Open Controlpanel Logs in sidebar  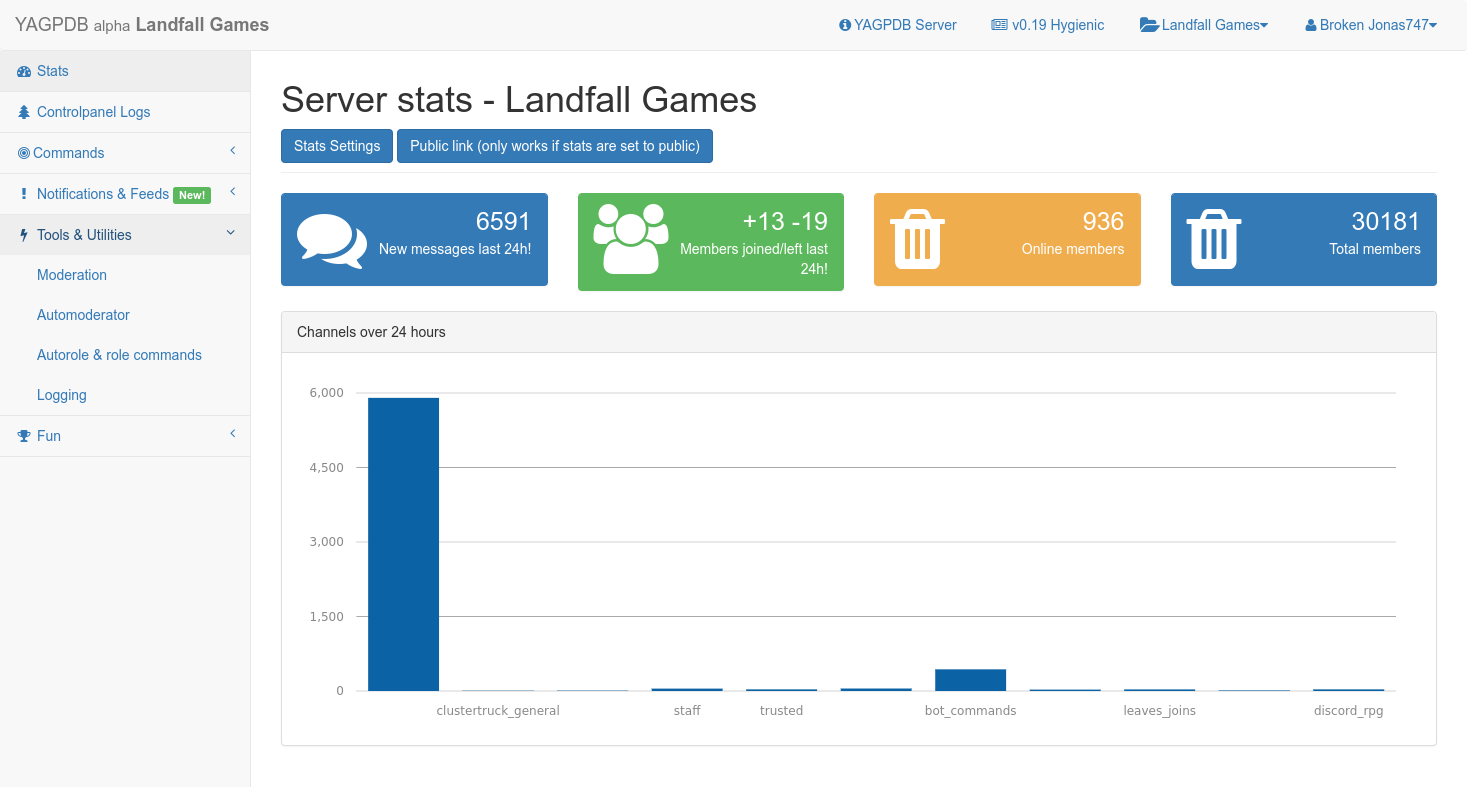click(125, 112)
